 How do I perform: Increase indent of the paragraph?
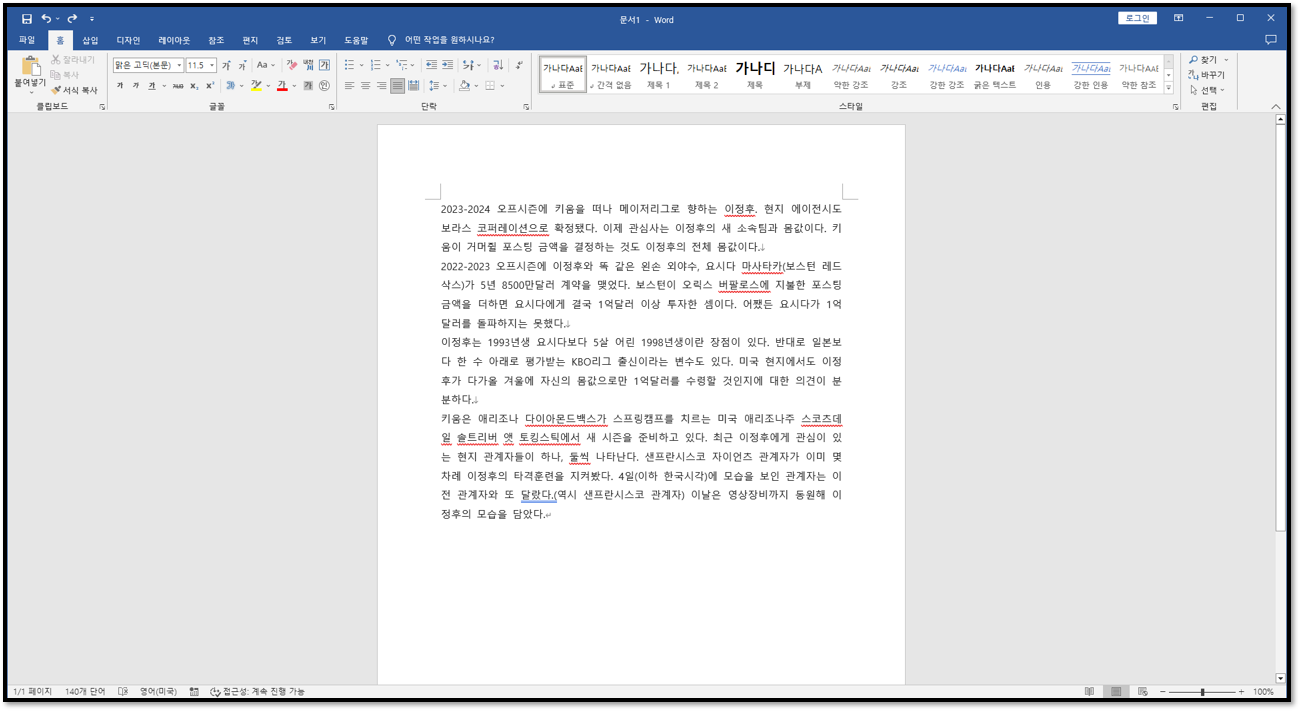click(x=447, y=65)
